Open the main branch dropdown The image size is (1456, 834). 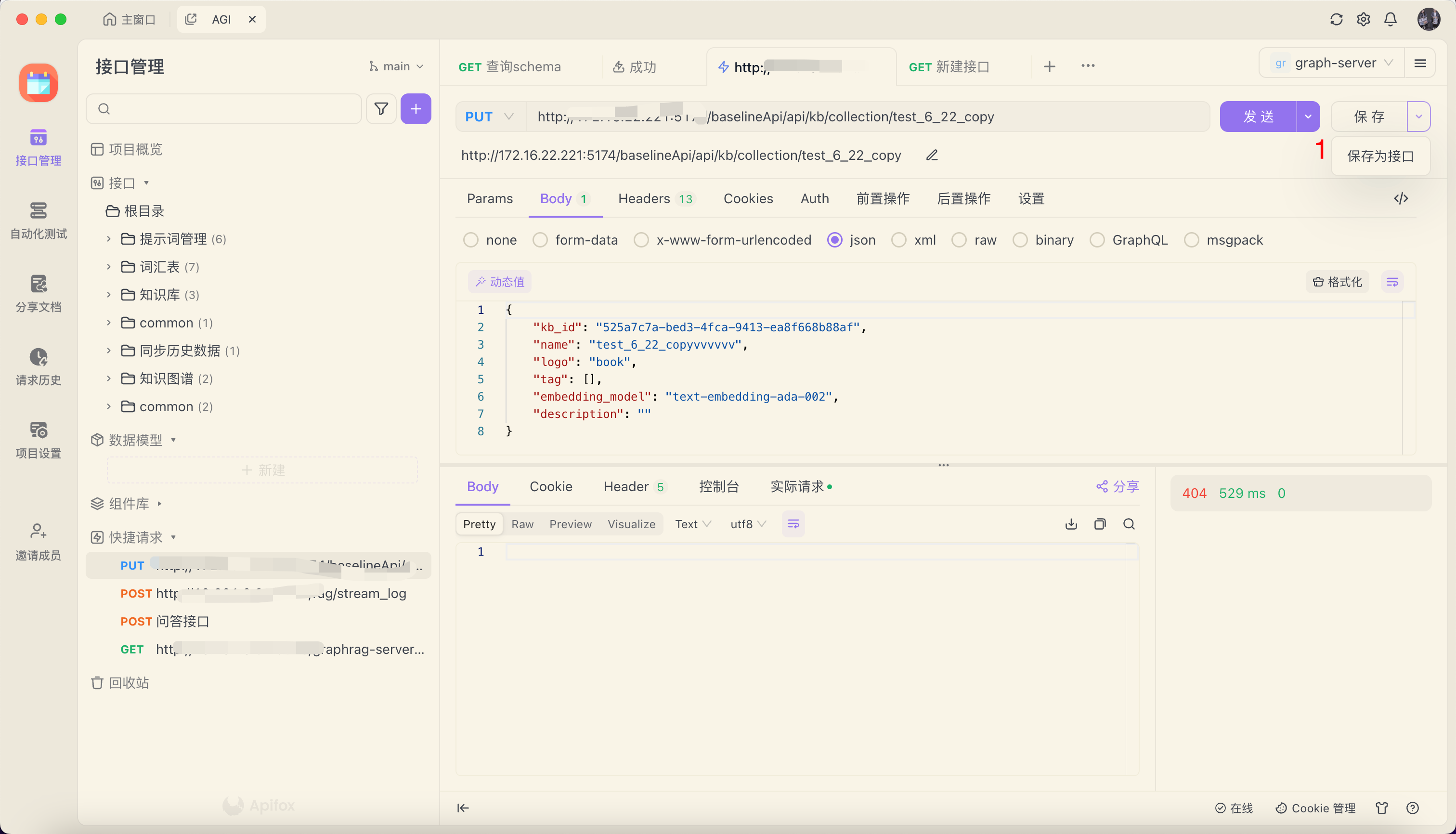tap(396, 66)
